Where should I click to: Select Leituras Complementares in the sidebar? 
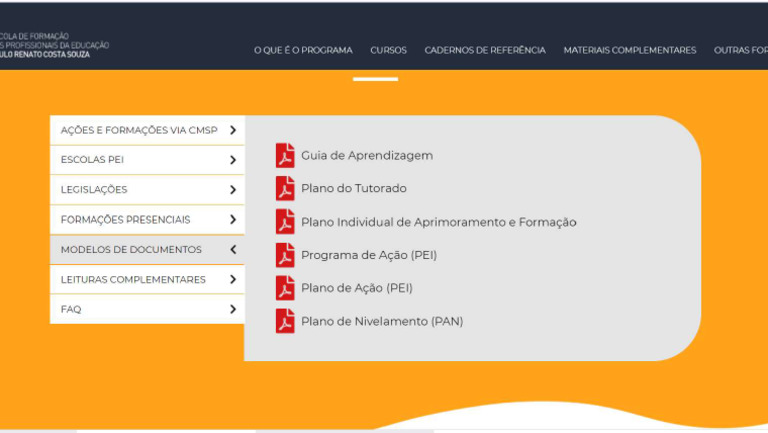click(147, 279)
